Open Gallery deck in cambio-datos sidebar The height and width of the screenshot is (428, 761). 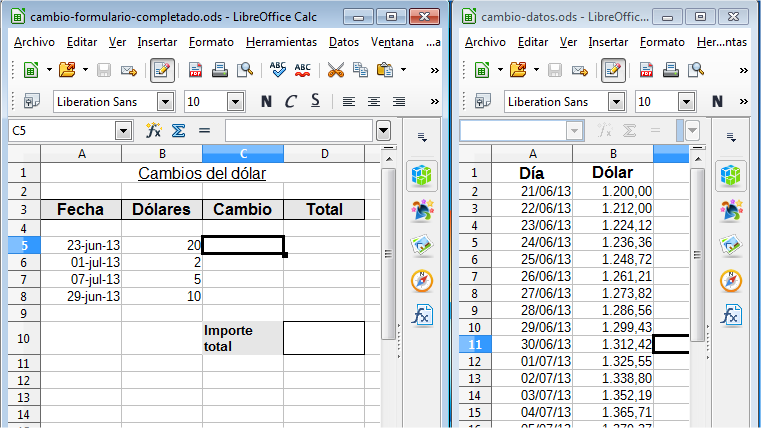tap(730, 246)
